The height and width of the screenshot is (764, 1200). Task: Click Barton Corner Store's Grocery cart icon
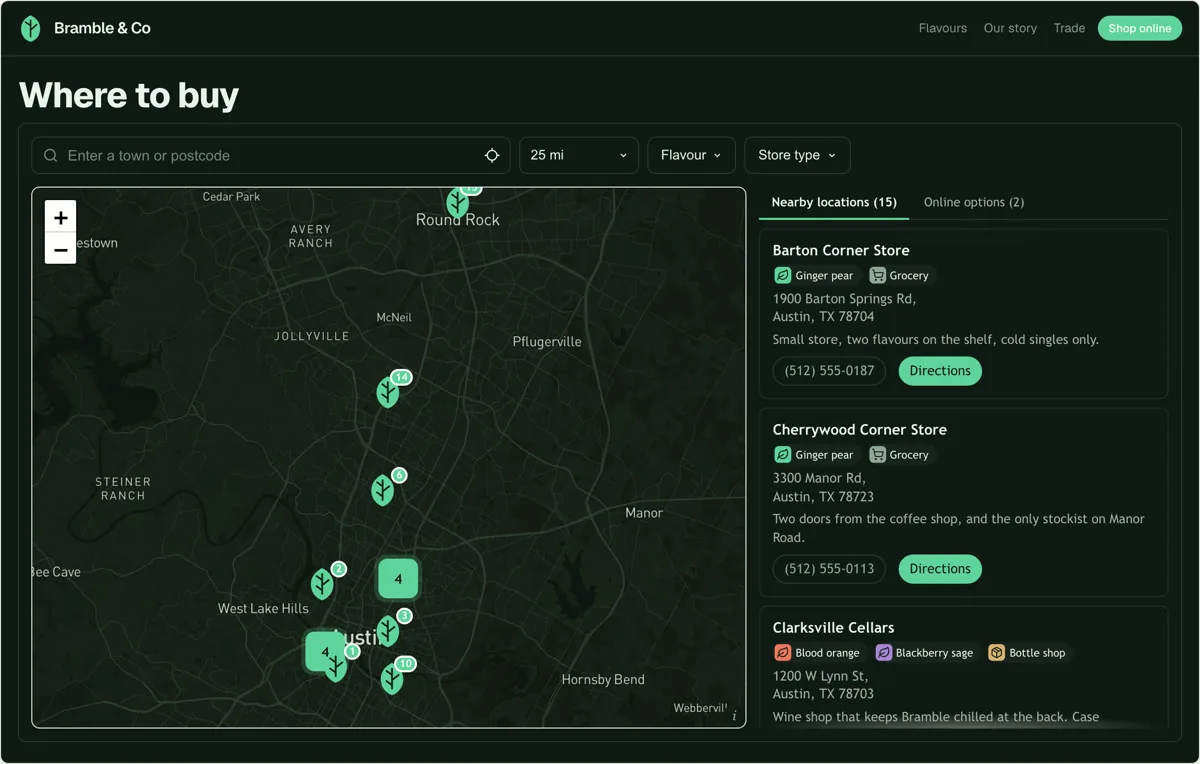click(x=878, y=275)
